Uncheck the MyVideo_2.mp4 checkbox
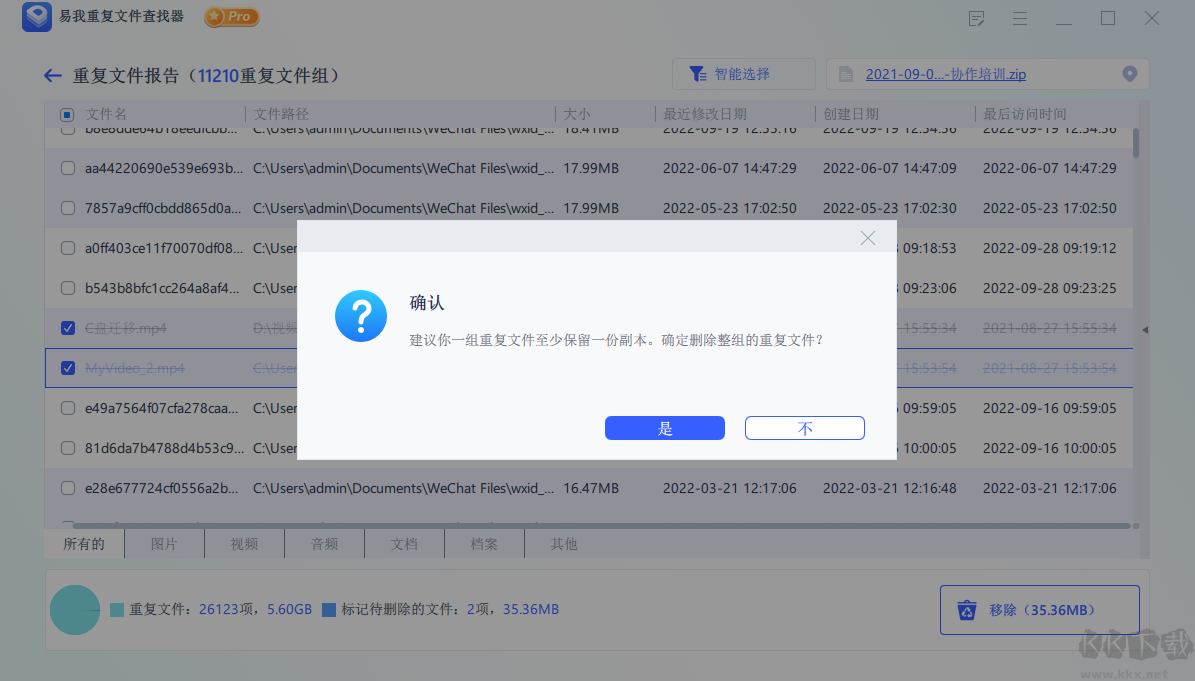The height and width of the screenshot is (681, 1195). pos(68,368)
